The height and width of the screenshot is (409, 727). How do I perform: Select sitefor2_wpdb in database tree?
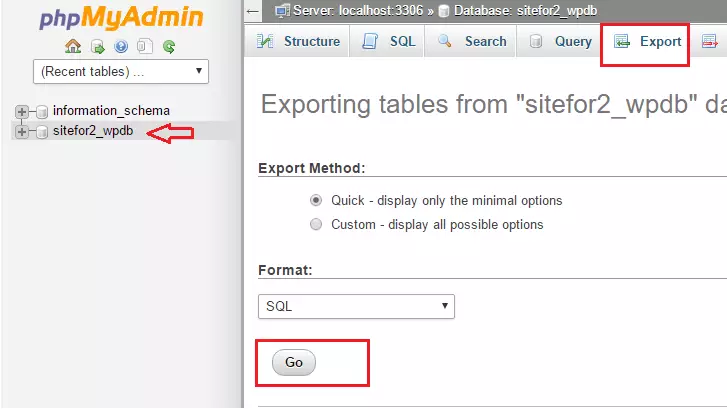(x=93, y=131)
